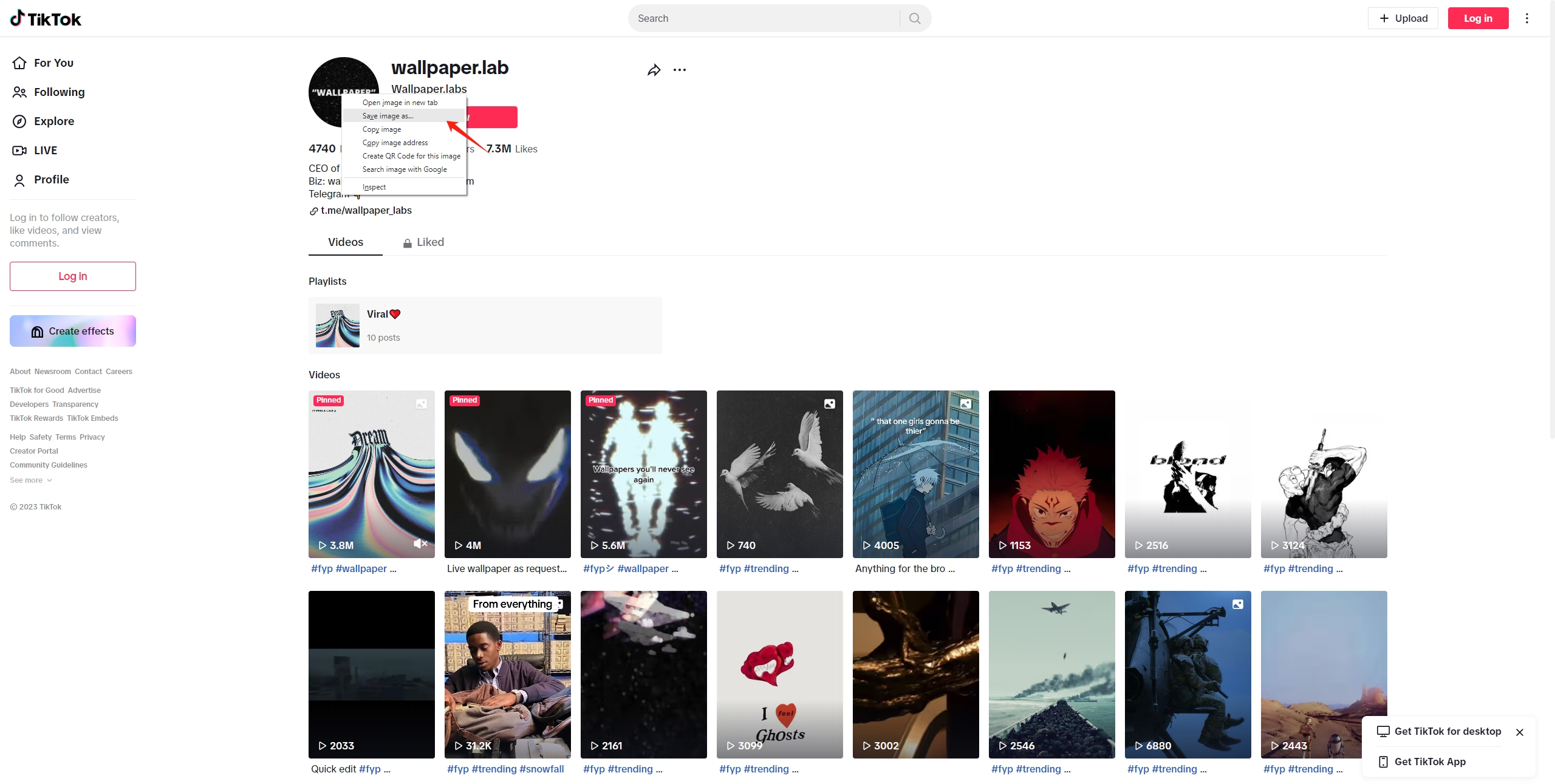
Task: Switch to the Videos tab
Action: (345, 242)
